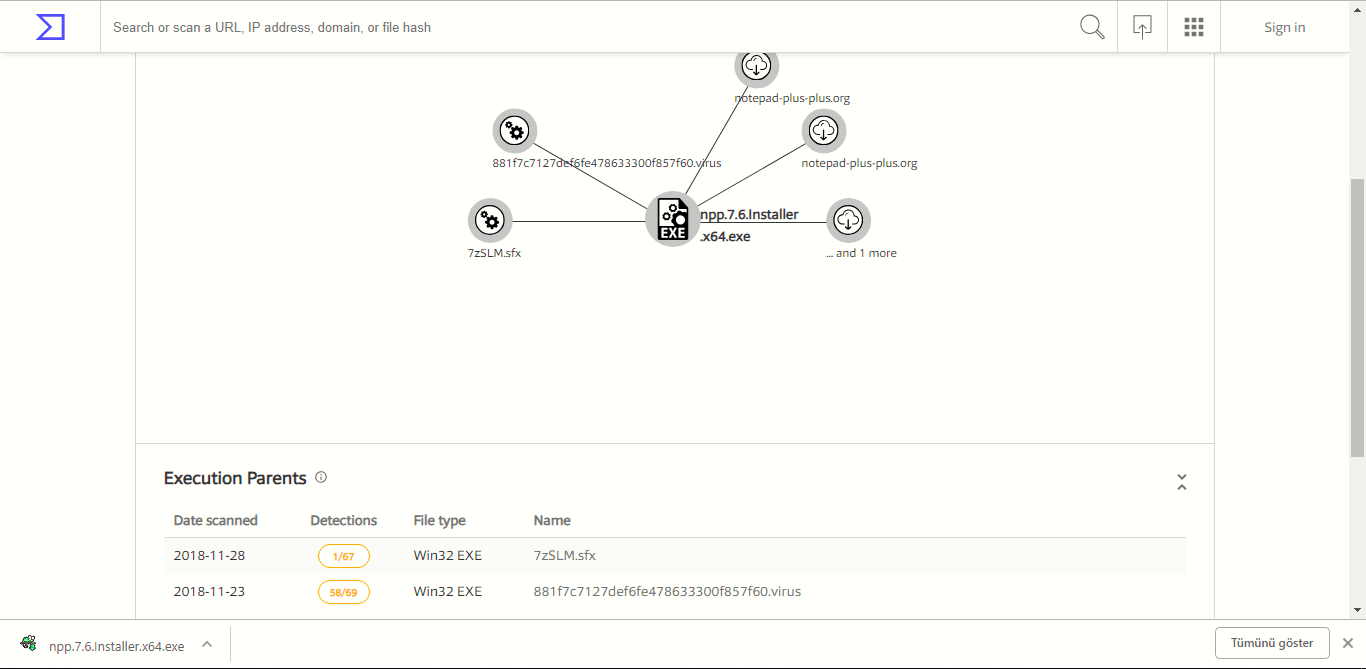Image resolution: width=1366 pixels, height=669 pixels.
Task: Click the scrollbar down arrow
Action: 1358,609
